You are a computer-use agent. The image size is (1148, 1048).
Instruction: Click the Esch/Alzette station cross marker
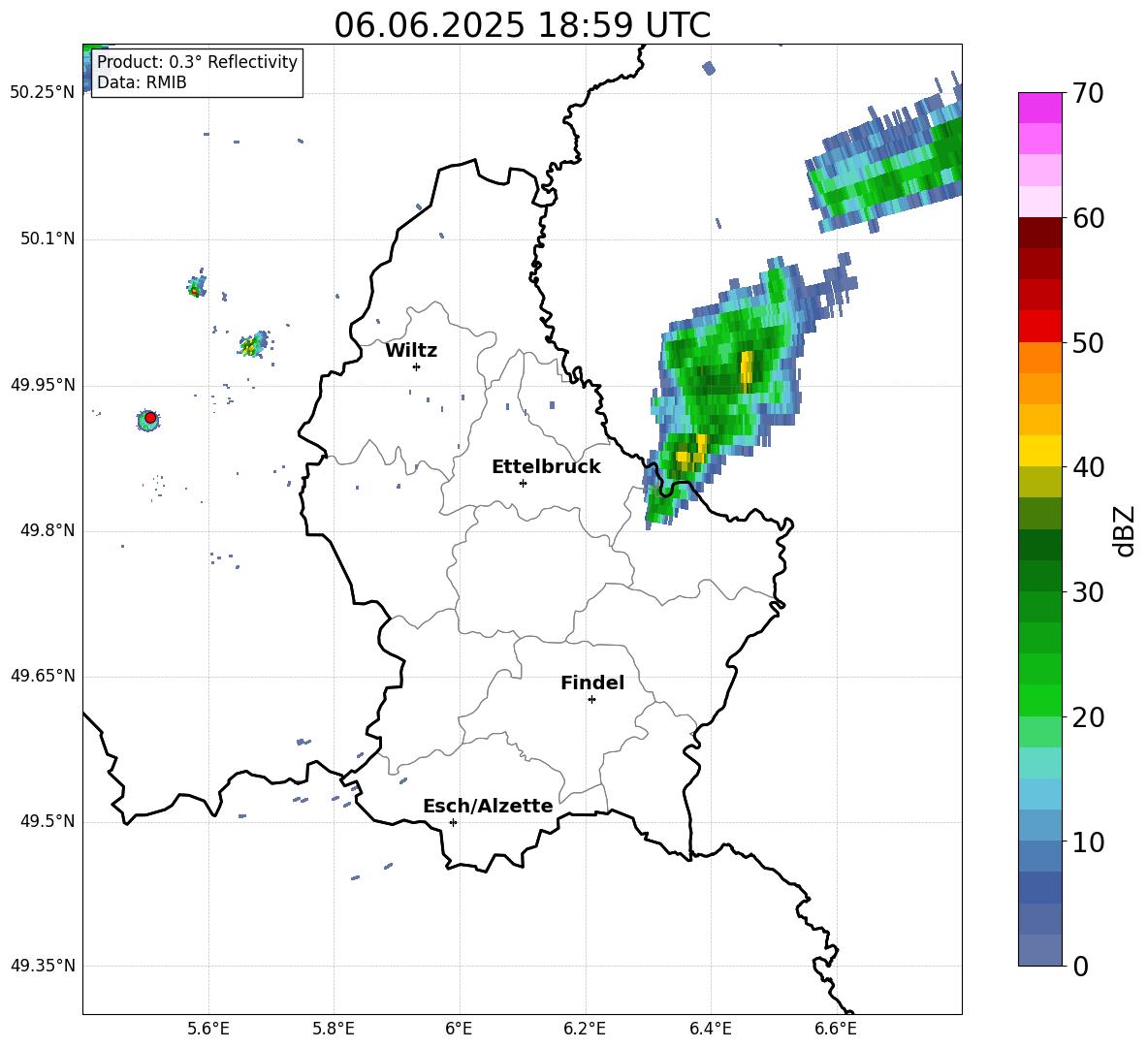click(453, 822)
